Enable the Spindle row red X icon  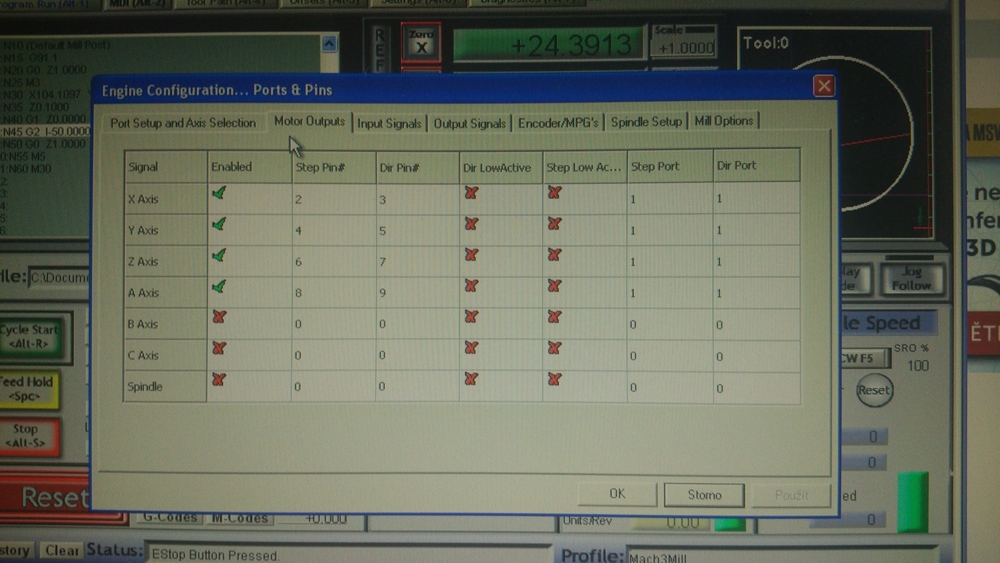(x=219, y=379)
